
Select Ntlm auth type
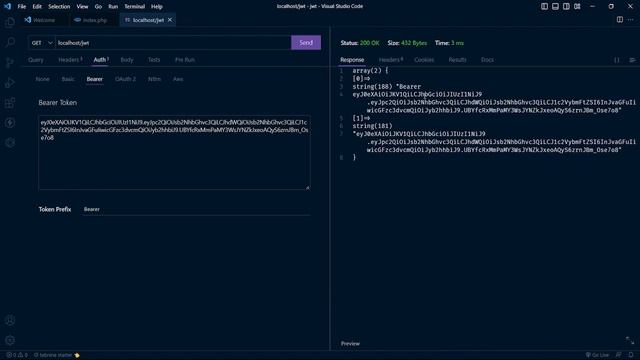(x=154, y=79)
